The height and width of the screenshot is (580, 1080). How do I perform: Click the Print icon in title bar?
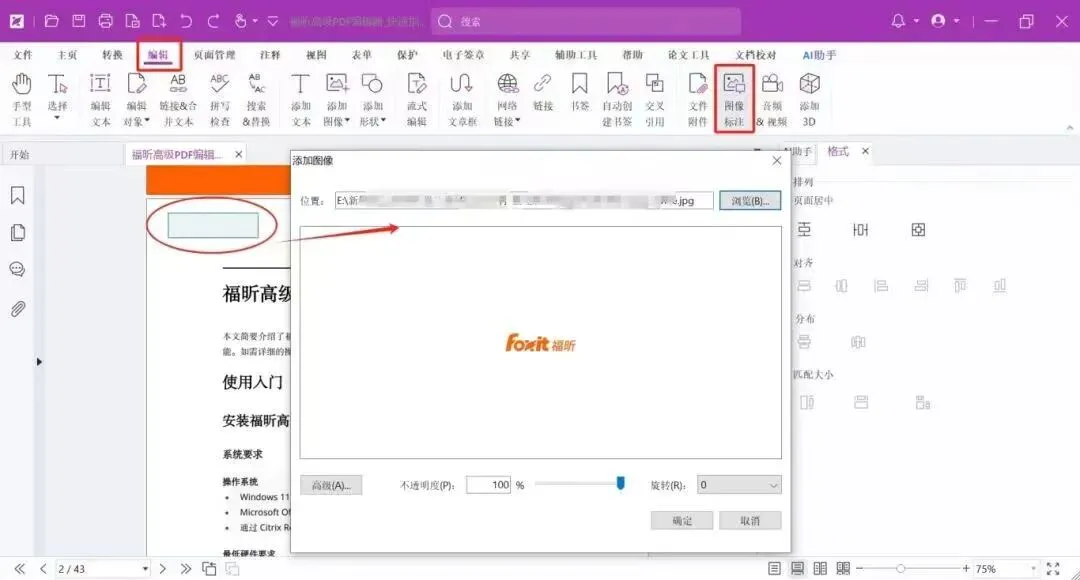click(105, 21)
